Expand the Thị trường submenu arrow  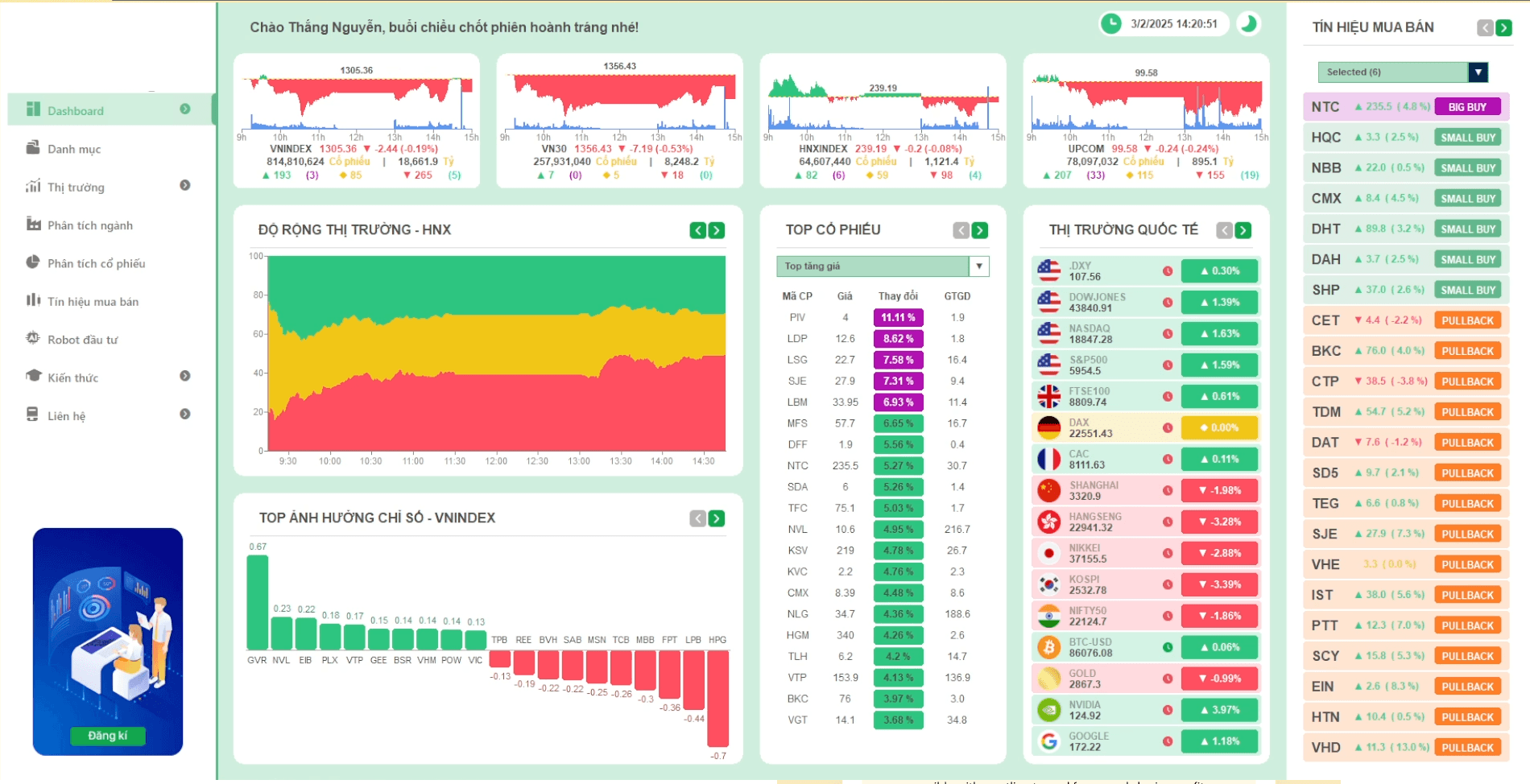point(185,186)
